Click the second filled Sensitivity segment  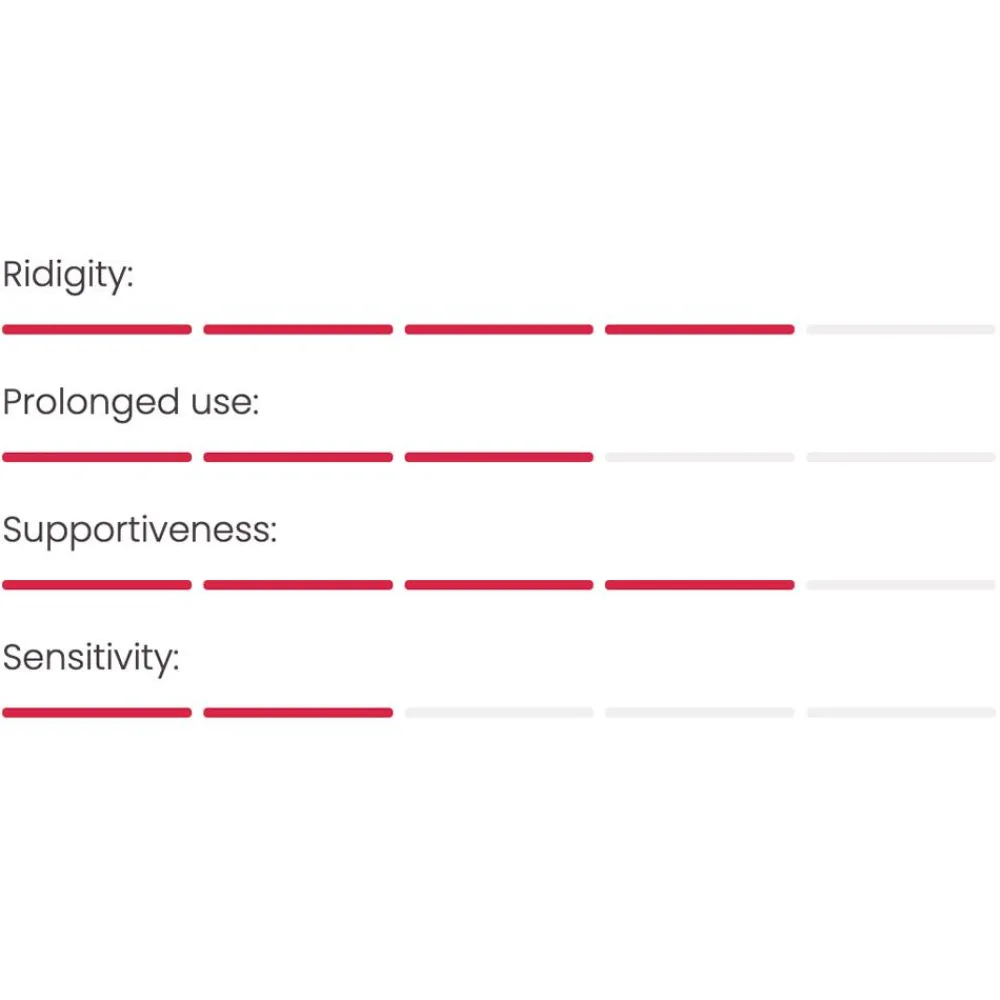[x=298, y=712]
